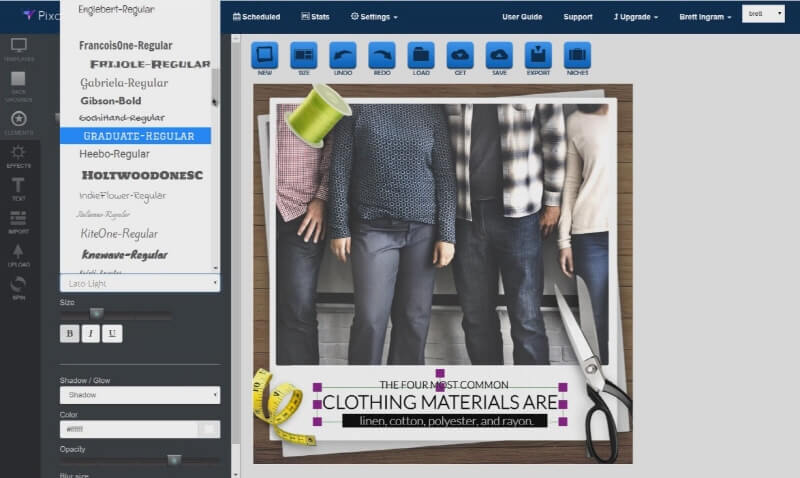Select the Text tool in sidebar
Image resolution: width=800 pixels, height=478 pixels.
(x=18, y=189)
